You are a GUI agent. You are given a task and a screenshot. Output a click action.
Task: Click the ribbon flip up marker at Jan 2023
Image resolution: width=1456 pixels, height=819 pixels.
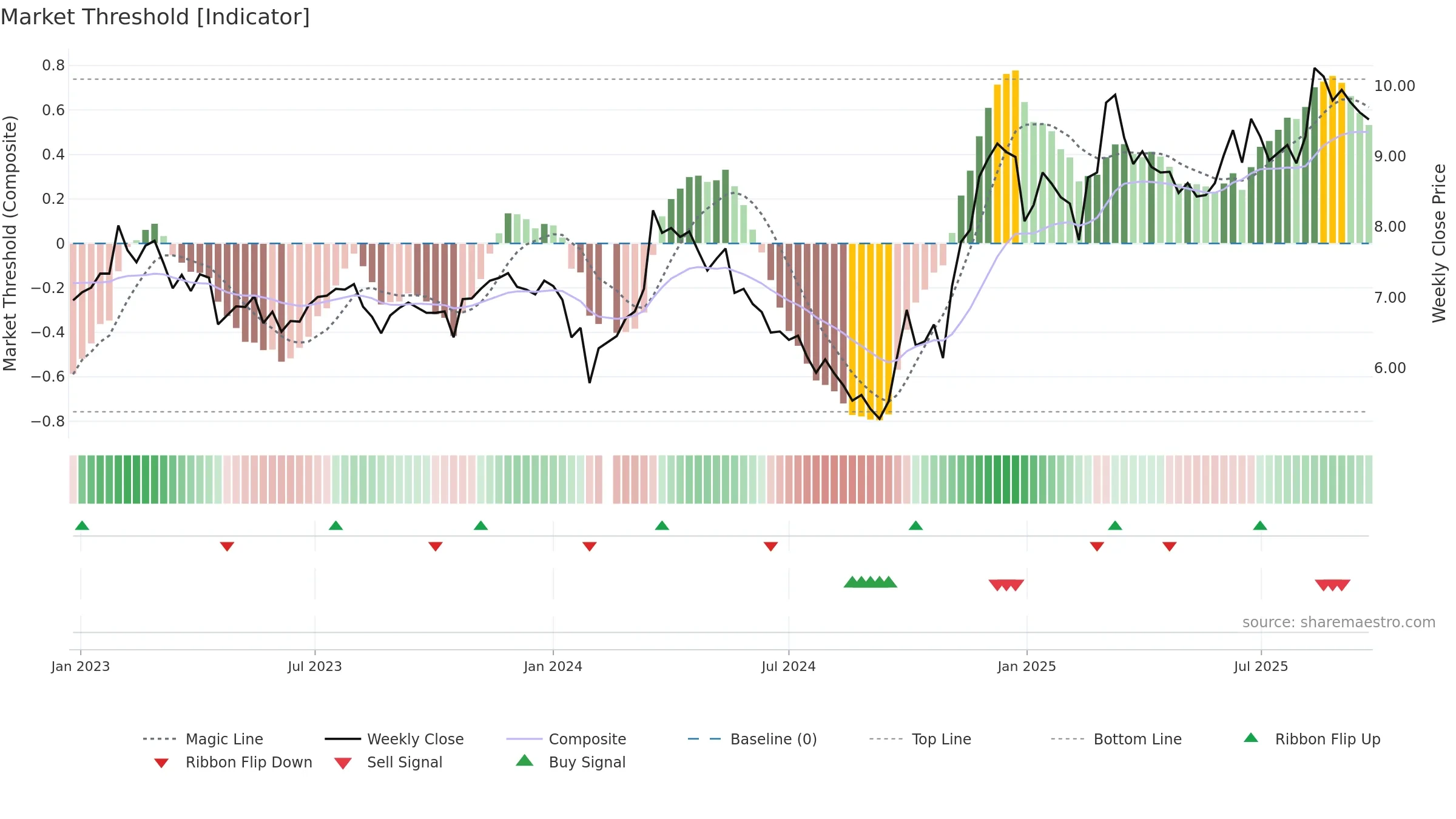tap(82, 525)
